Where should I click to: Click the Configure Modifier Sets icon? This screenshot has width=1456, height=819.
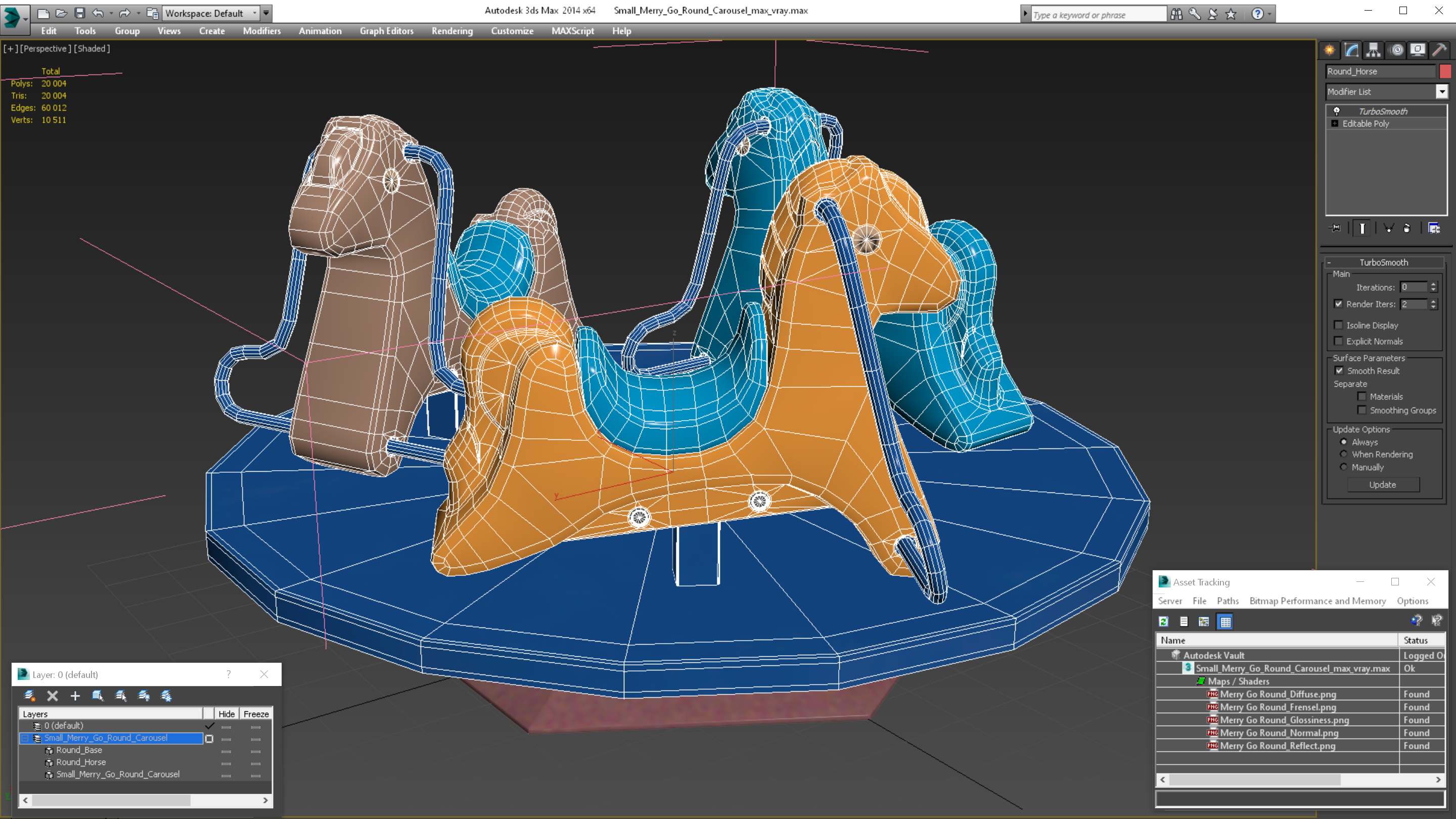pos(1434,228)
